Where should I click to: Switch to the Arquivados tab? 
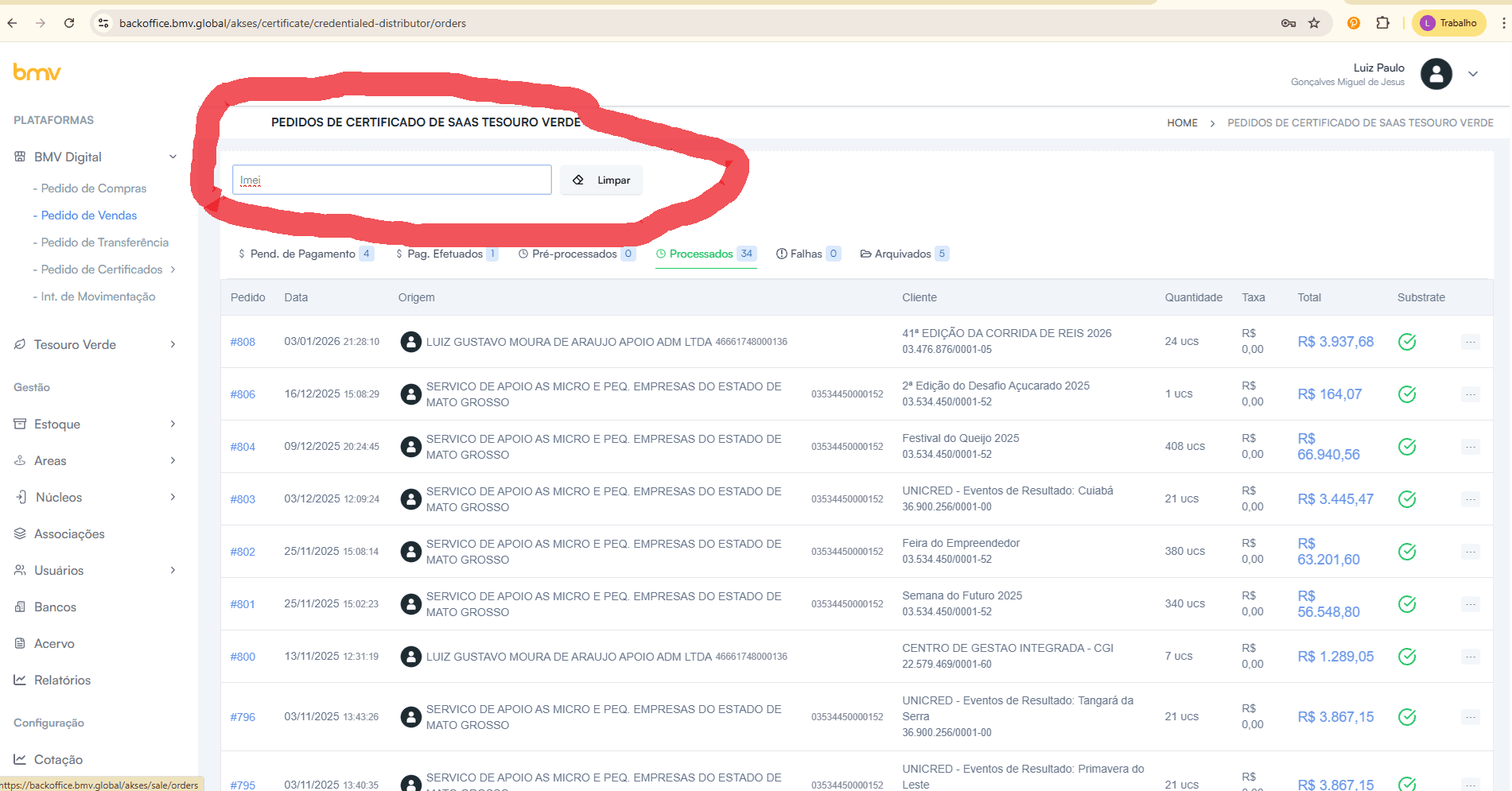[904, 254]
